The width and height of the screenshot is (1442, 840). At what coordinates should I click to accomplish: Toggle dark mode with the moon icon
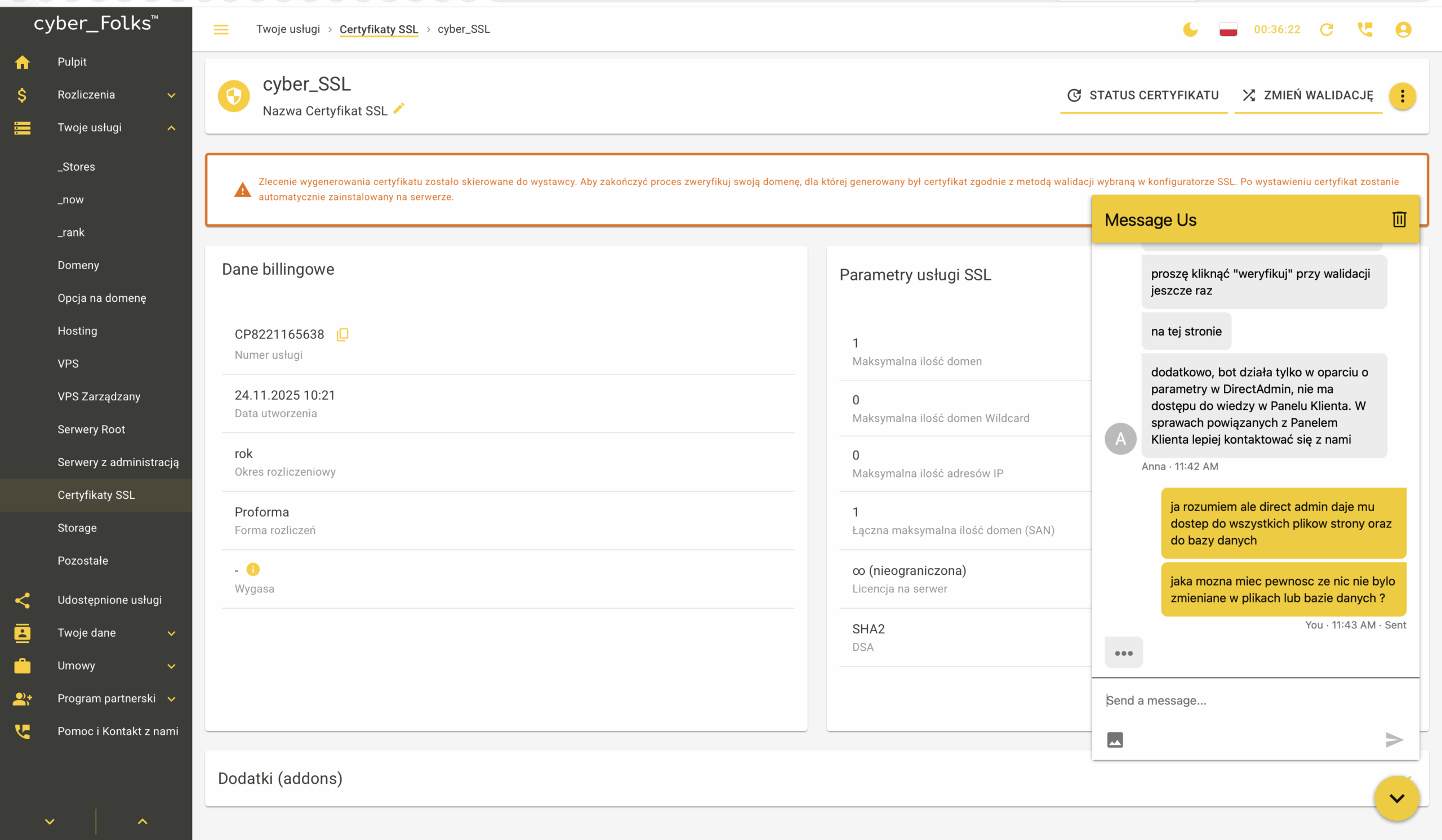[x=1190, y=29]
